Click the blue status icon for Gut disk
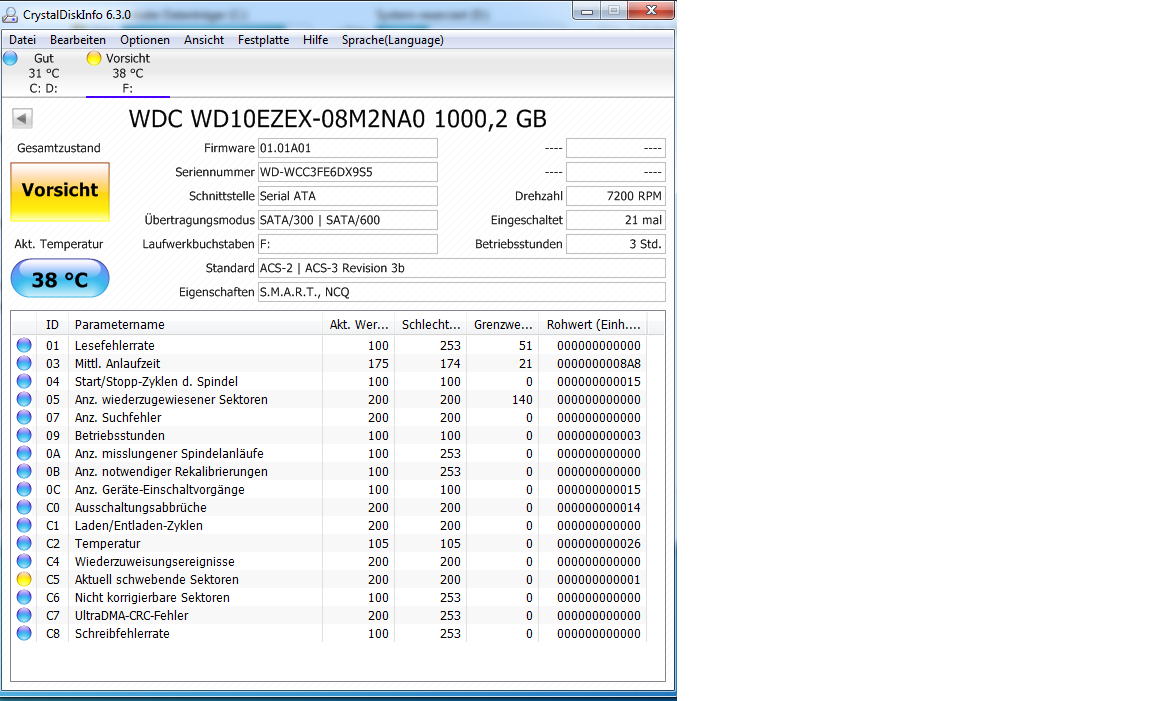This screenshot has height=701, width=1152. pos(10,58)
